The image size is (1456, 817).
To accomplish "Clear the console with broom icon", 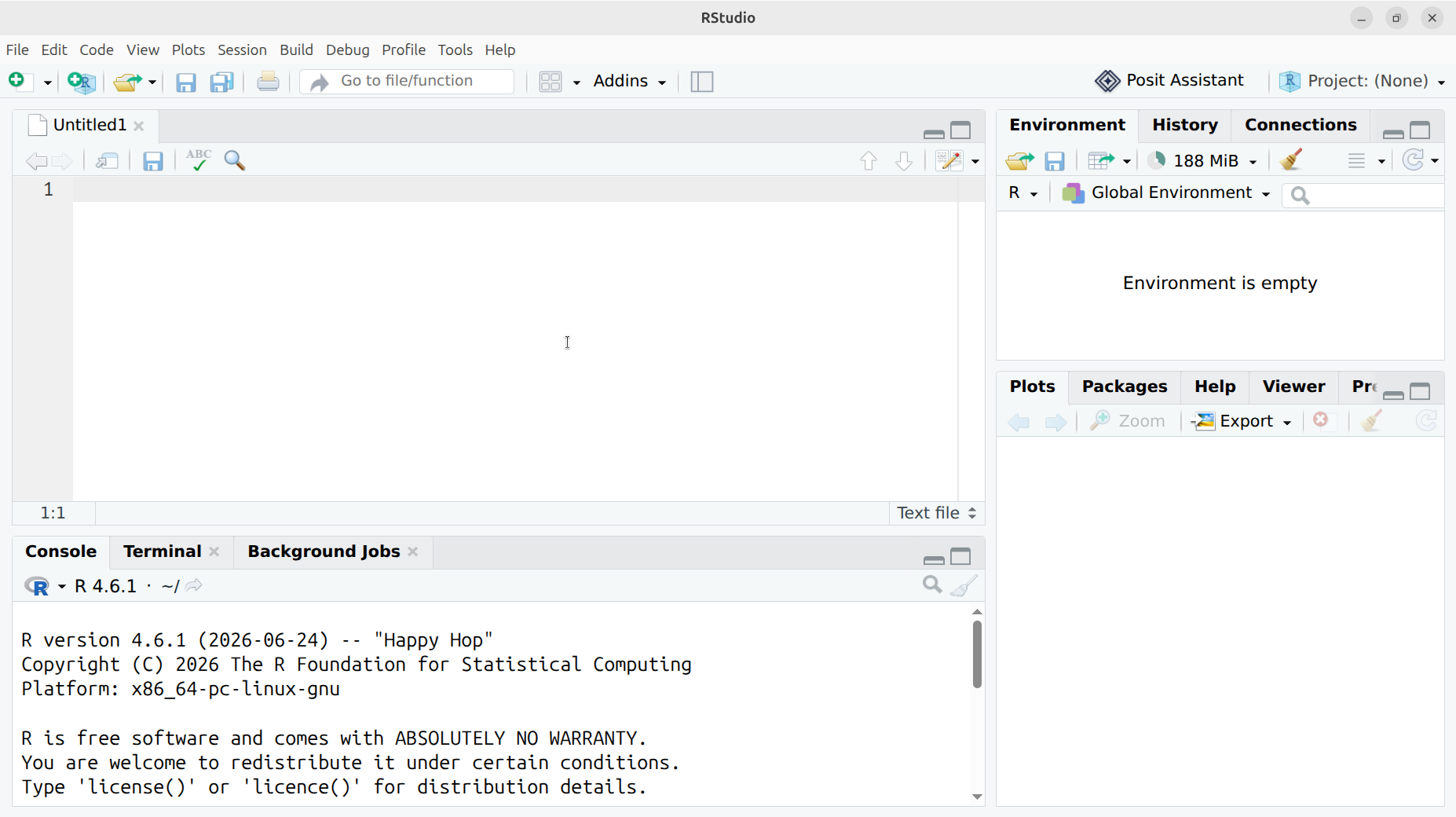I will tap(965, 585).
